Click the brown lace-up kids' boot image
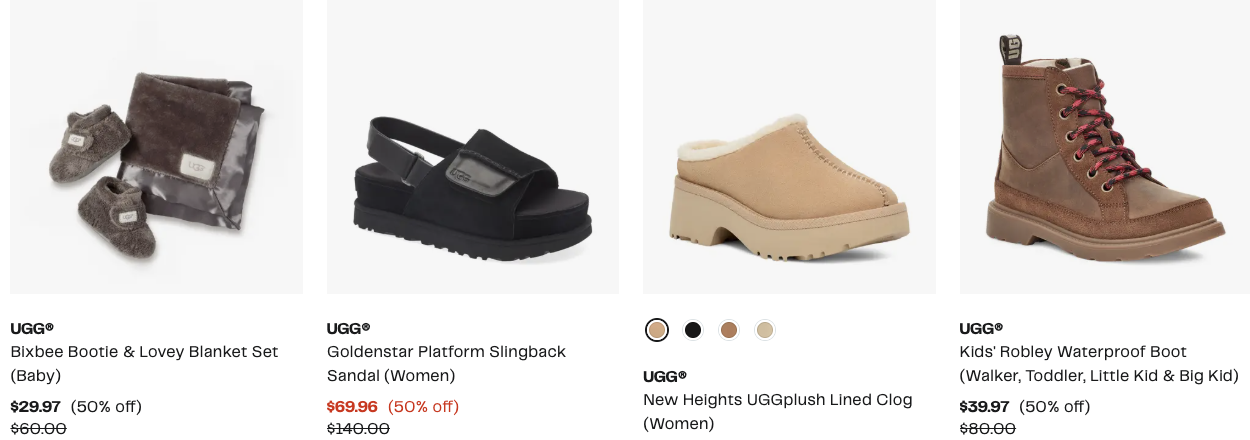This screenshot has width=1250, height=440. (x=1104, y=147)
